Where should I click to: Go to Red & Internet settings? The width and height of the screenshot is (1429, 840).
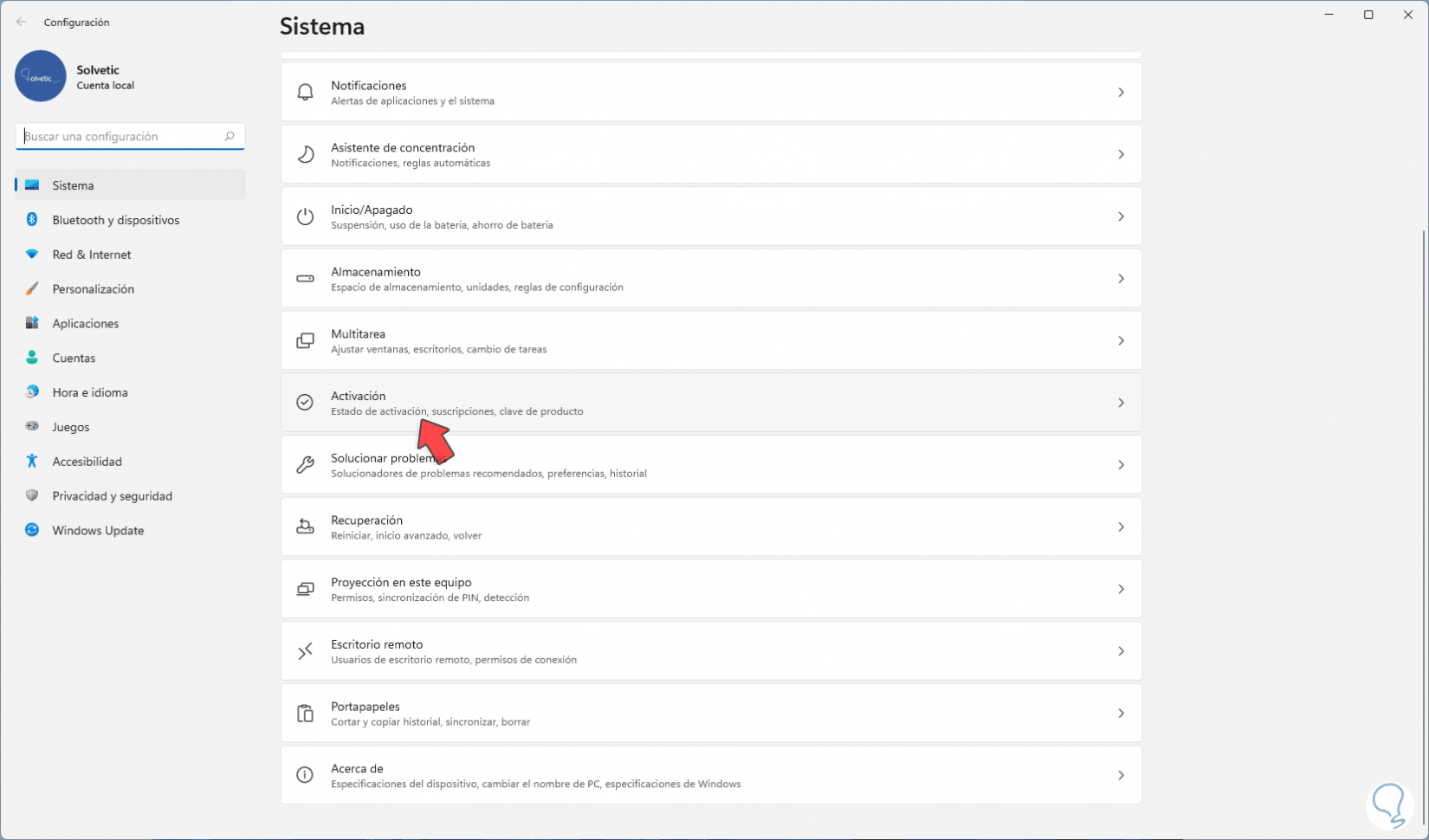pyautogui.click(x=91, y=255)
